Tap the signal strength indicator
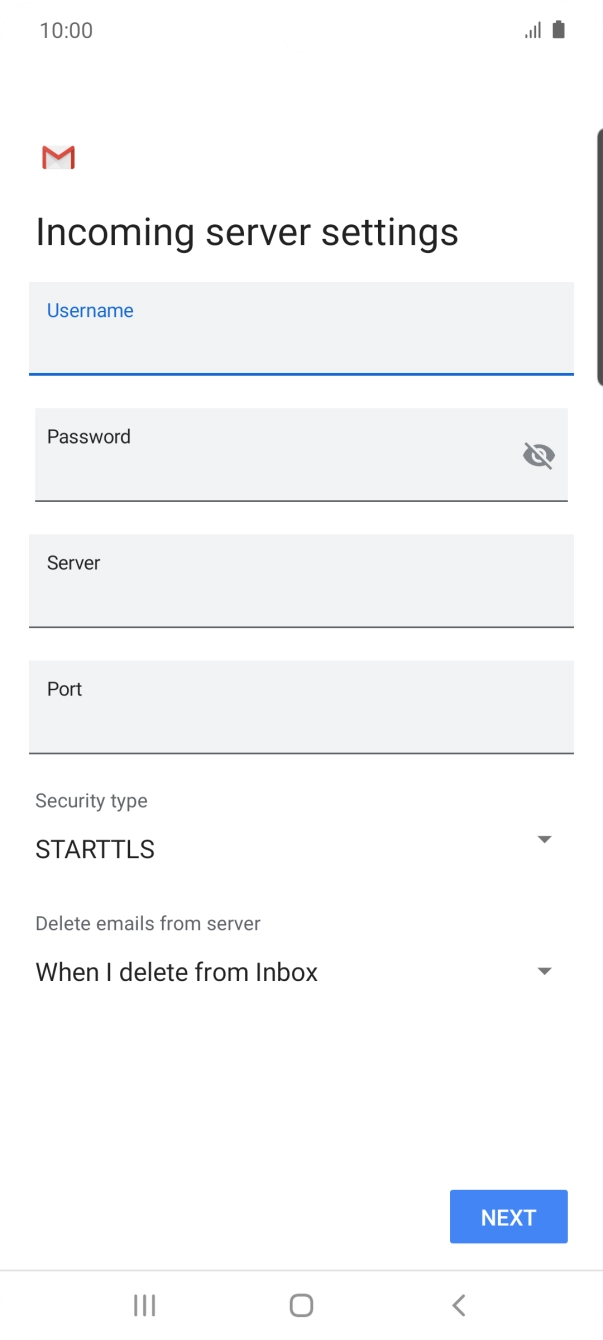The image size is (603, 1340). click(x=531, y=30)
